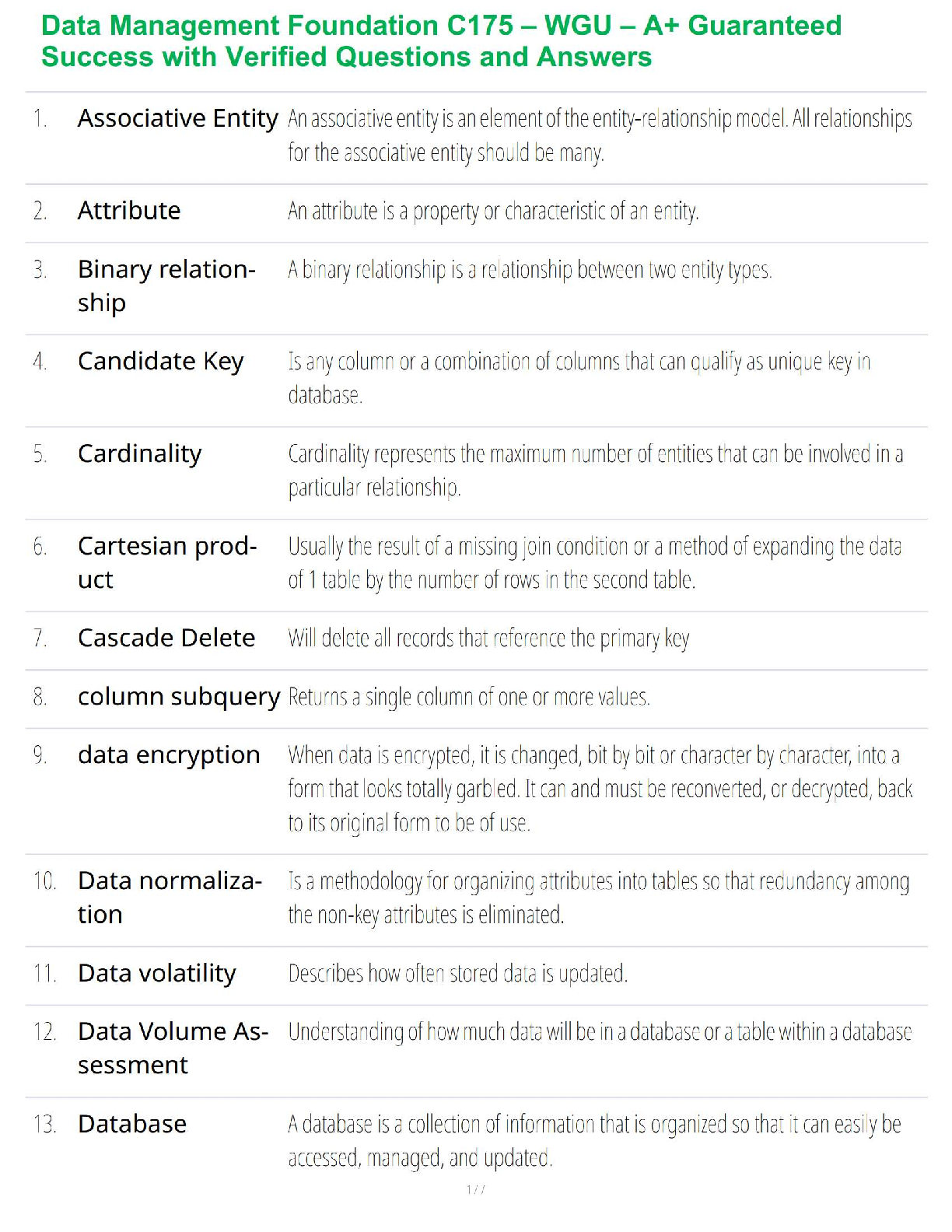The height and width of the screenshot is (1232, 952).
Task: Click the "data encryption" term
Action: click(x=169, y=755)
